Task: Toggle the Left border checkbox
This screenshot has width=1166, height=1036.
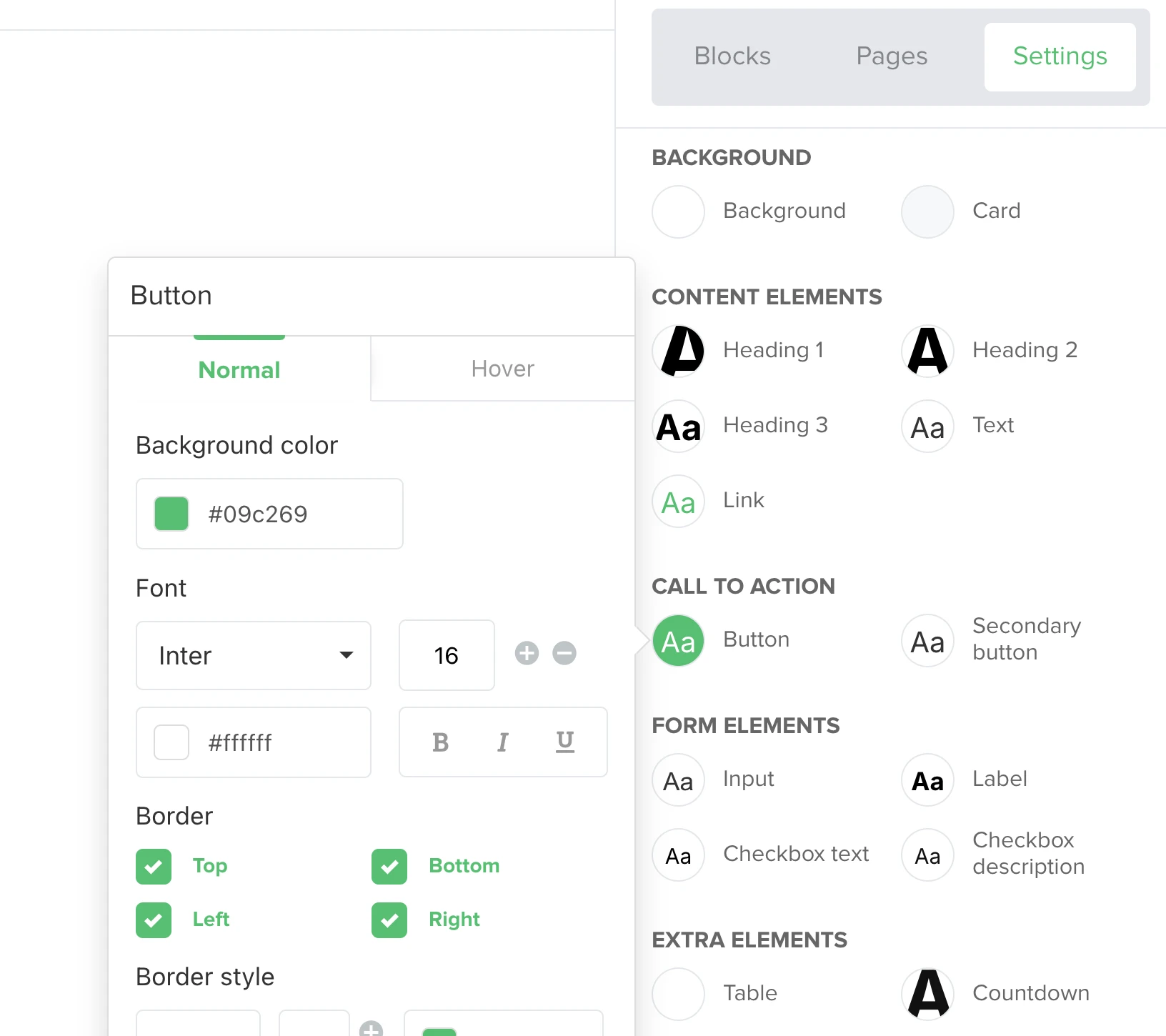Action: pyautogui.click(x=154, y=920)
